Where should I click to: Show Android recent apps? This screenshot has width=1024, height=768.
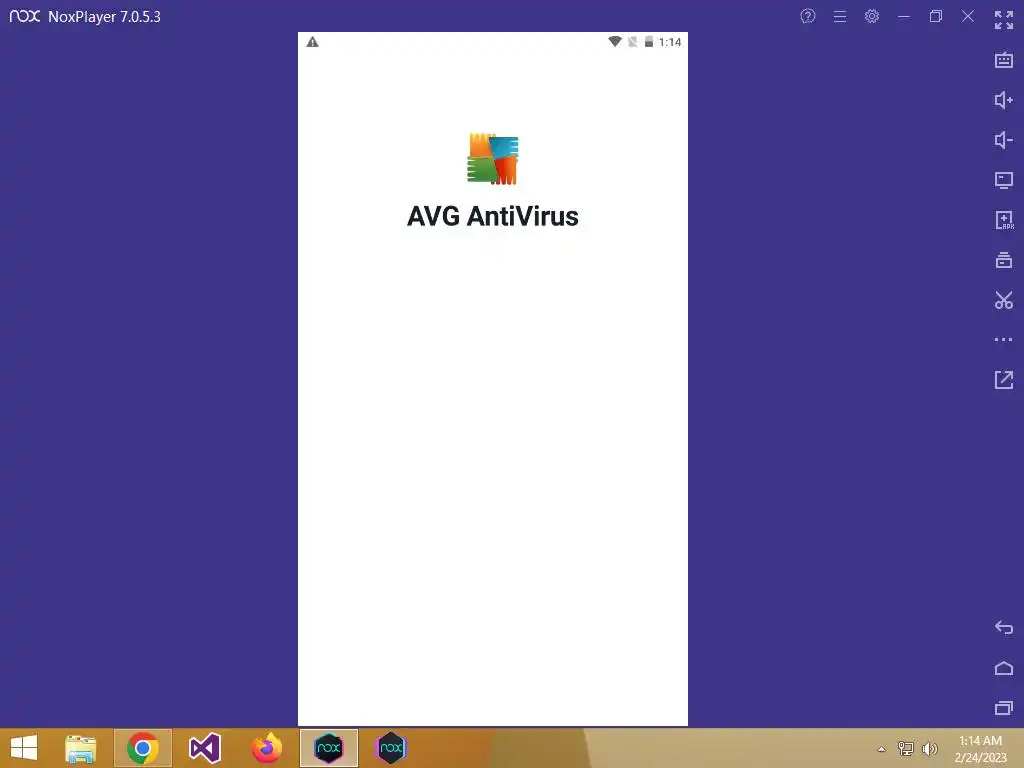[1004, 708]
